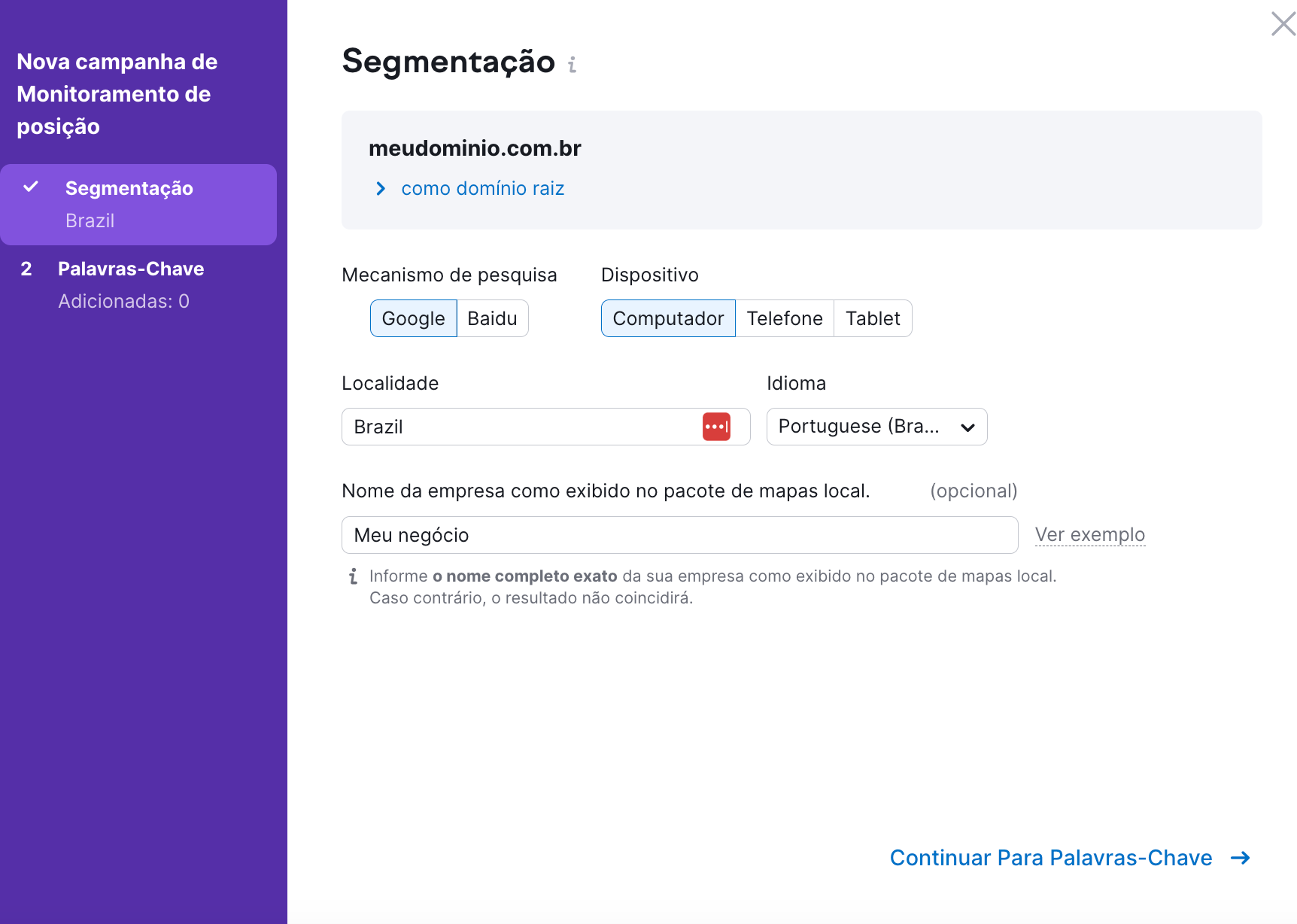
Task: Click the info icon next to Segmentação title
Action: point(573,64)
